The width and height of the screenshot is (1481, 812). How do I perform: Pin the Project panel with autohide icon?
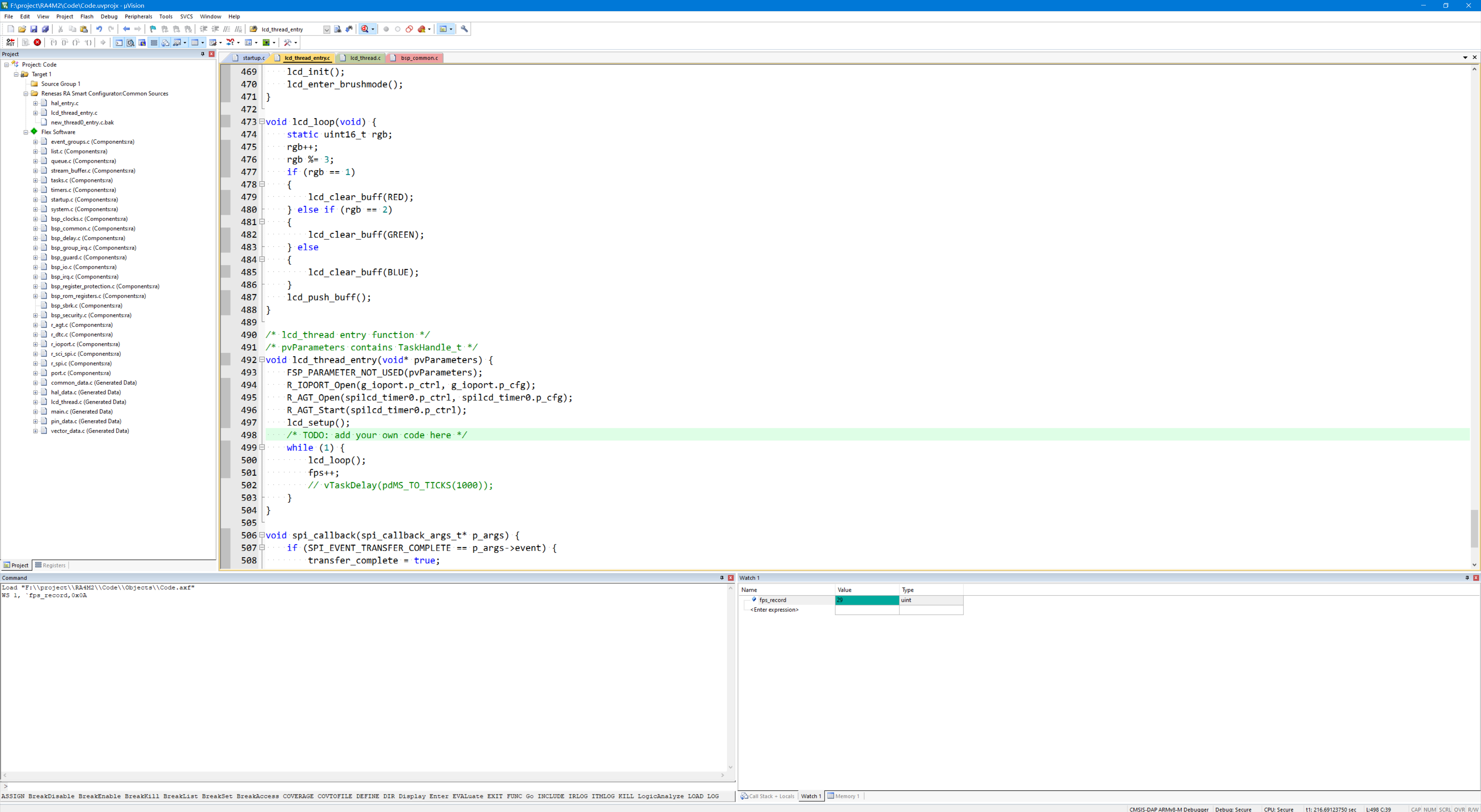(202, 54)
